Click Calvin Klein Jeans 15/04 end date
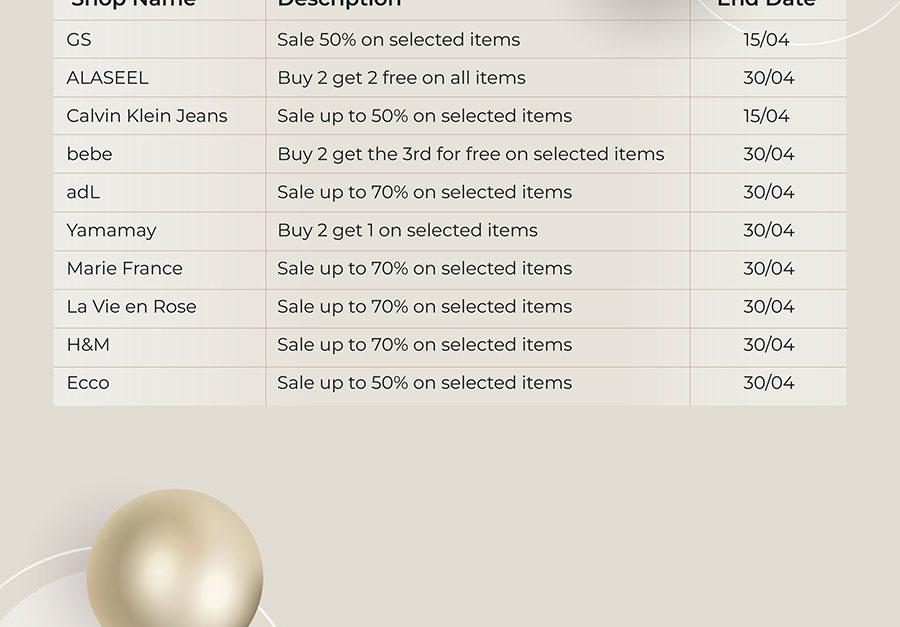Viewport: 900px width, 627px height. (766, 116)
